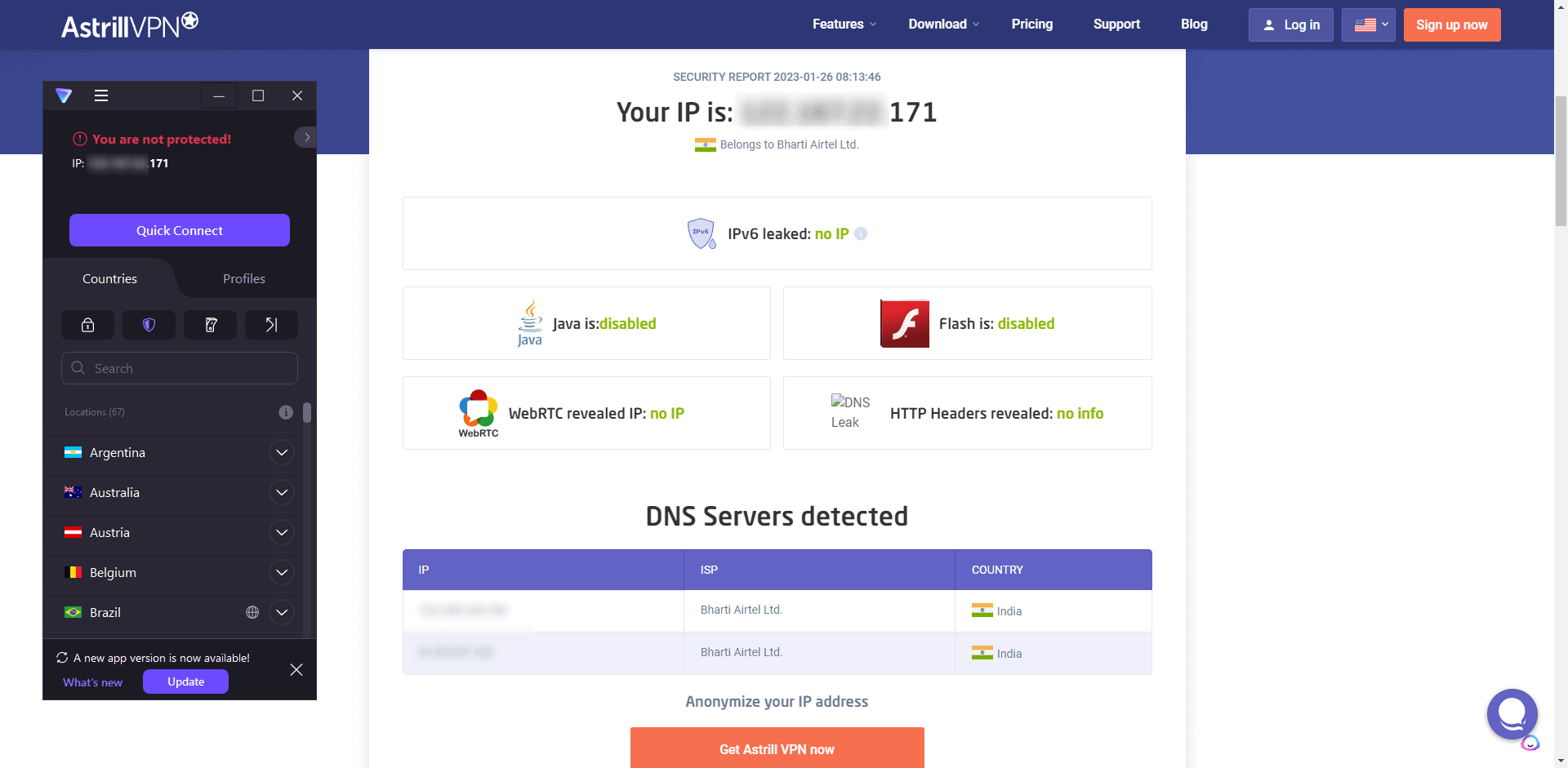Click the Java logo icon
The height and width of the screenshot is (768, 1568).
tap(530, 323)
